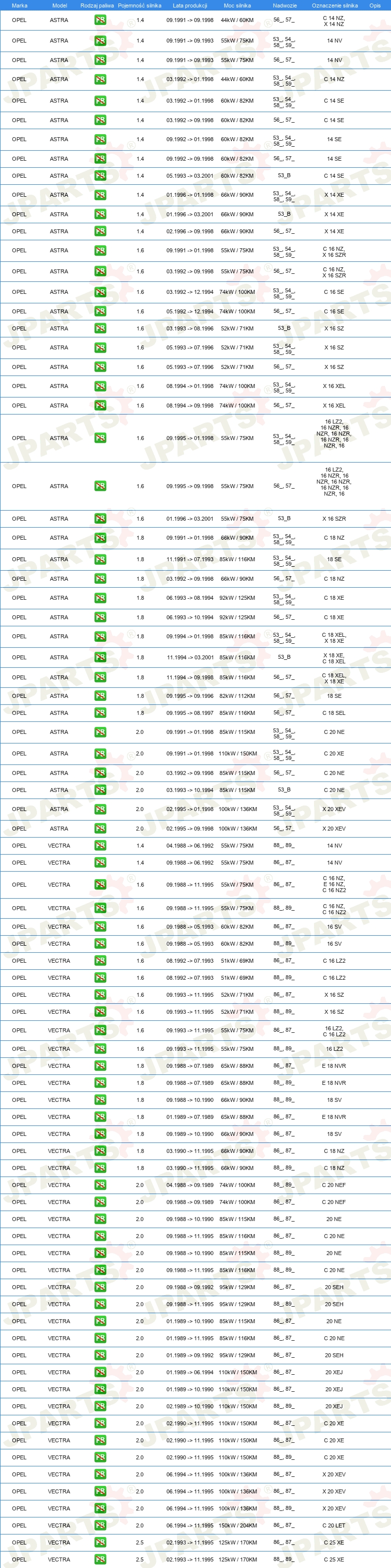This screenshot has height=1568, width=391.
Task: Click the 11.1991 -> 07.1993 production years cell
Action: point(189,559)
